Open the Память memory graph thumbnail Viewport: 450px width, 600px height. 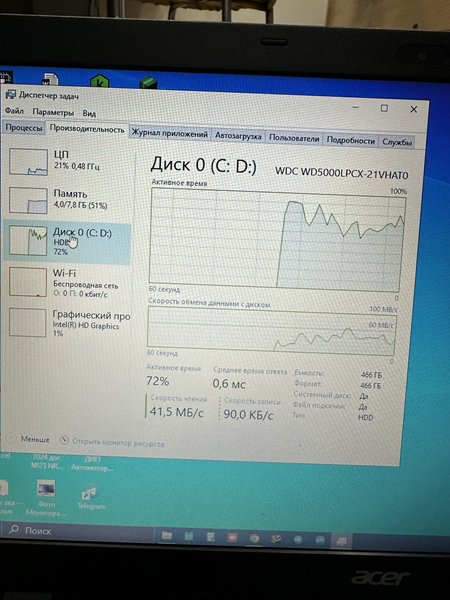29,200
